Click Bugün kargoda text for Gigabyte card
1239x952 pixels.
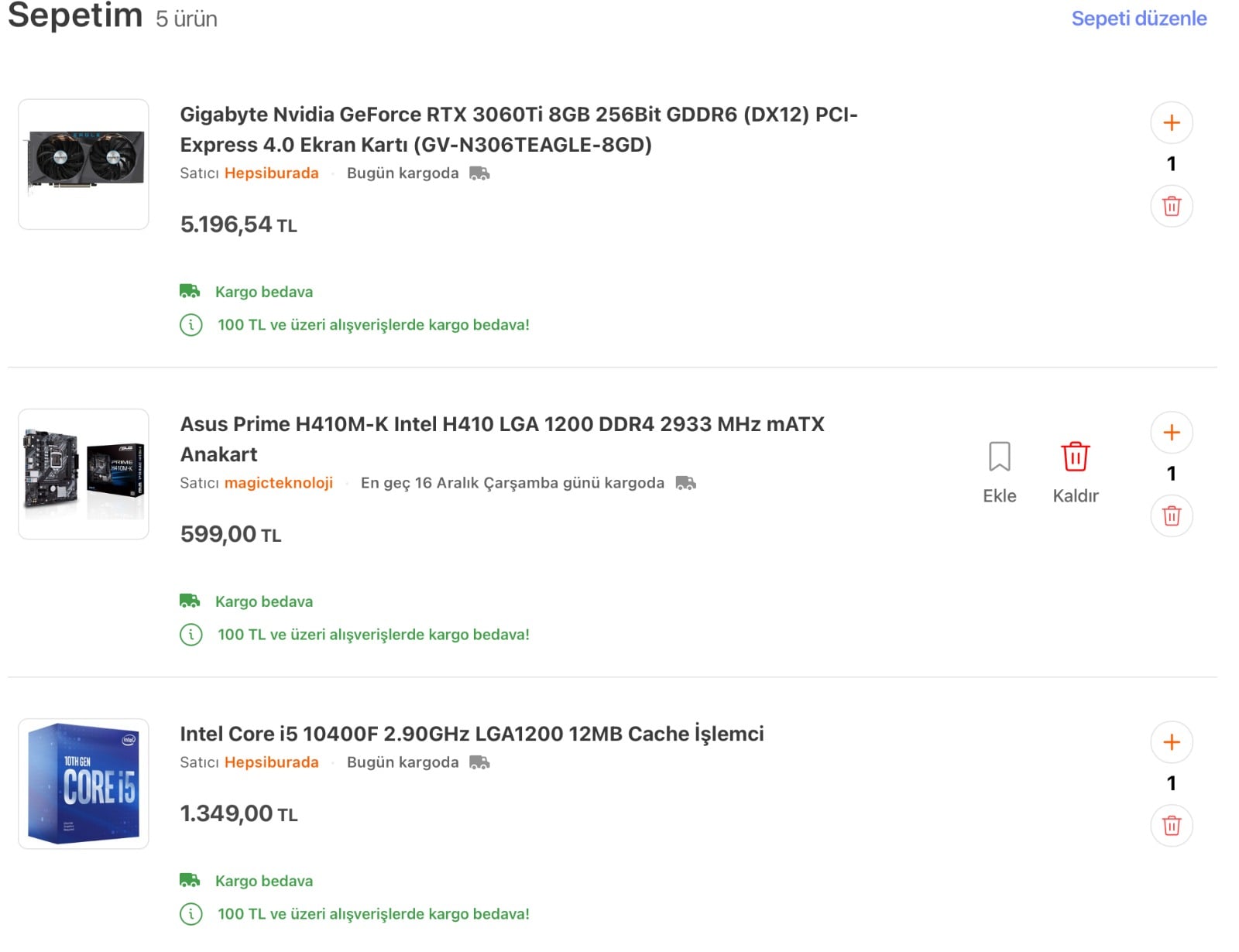pyautogui.click(x=403, y=173)
